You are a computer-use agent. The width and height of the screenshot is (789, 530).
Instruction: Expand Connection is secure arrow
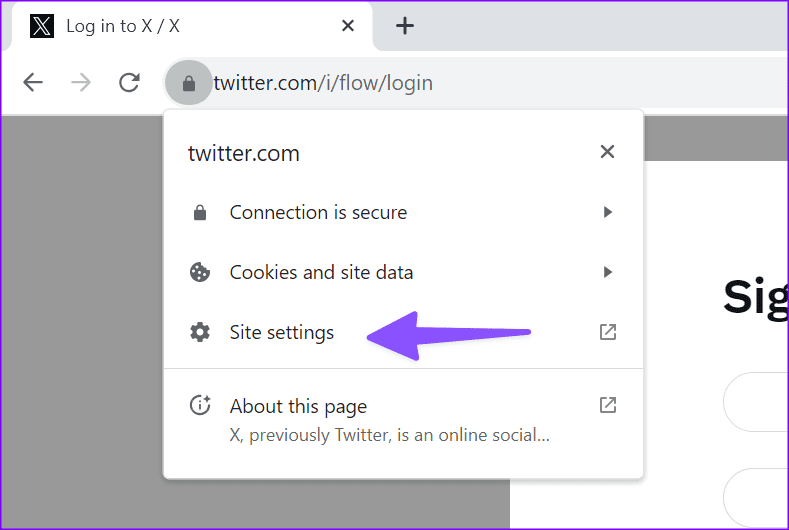607,212
